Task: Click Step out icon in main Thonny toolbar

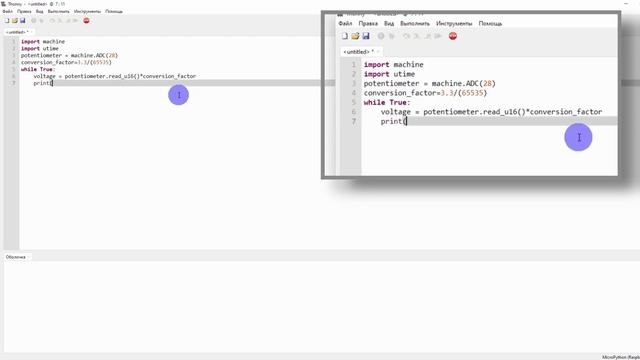Action: (x=68, y=20)
